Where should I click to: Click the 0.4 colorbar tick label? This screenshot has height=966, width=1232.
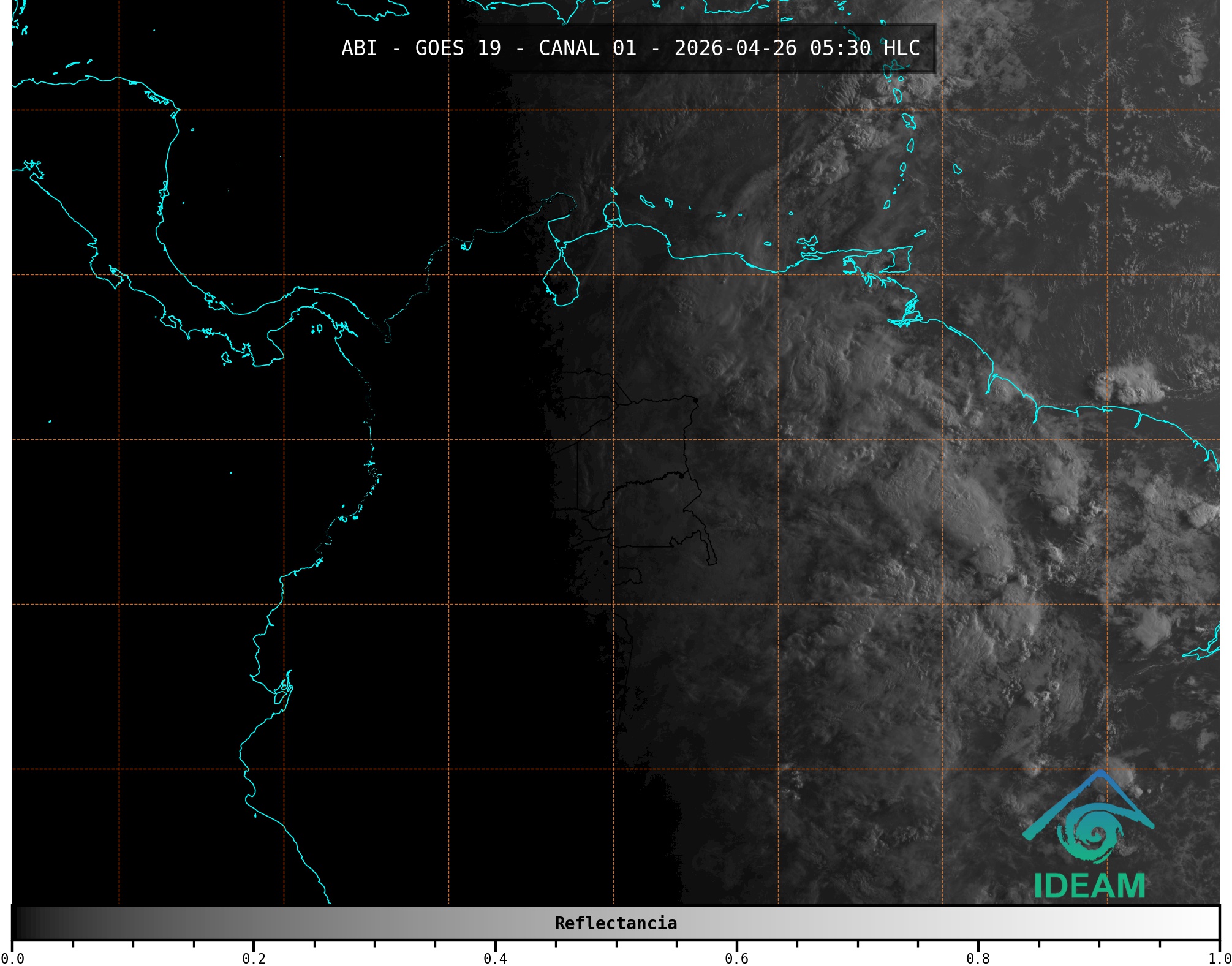point(495,959)
